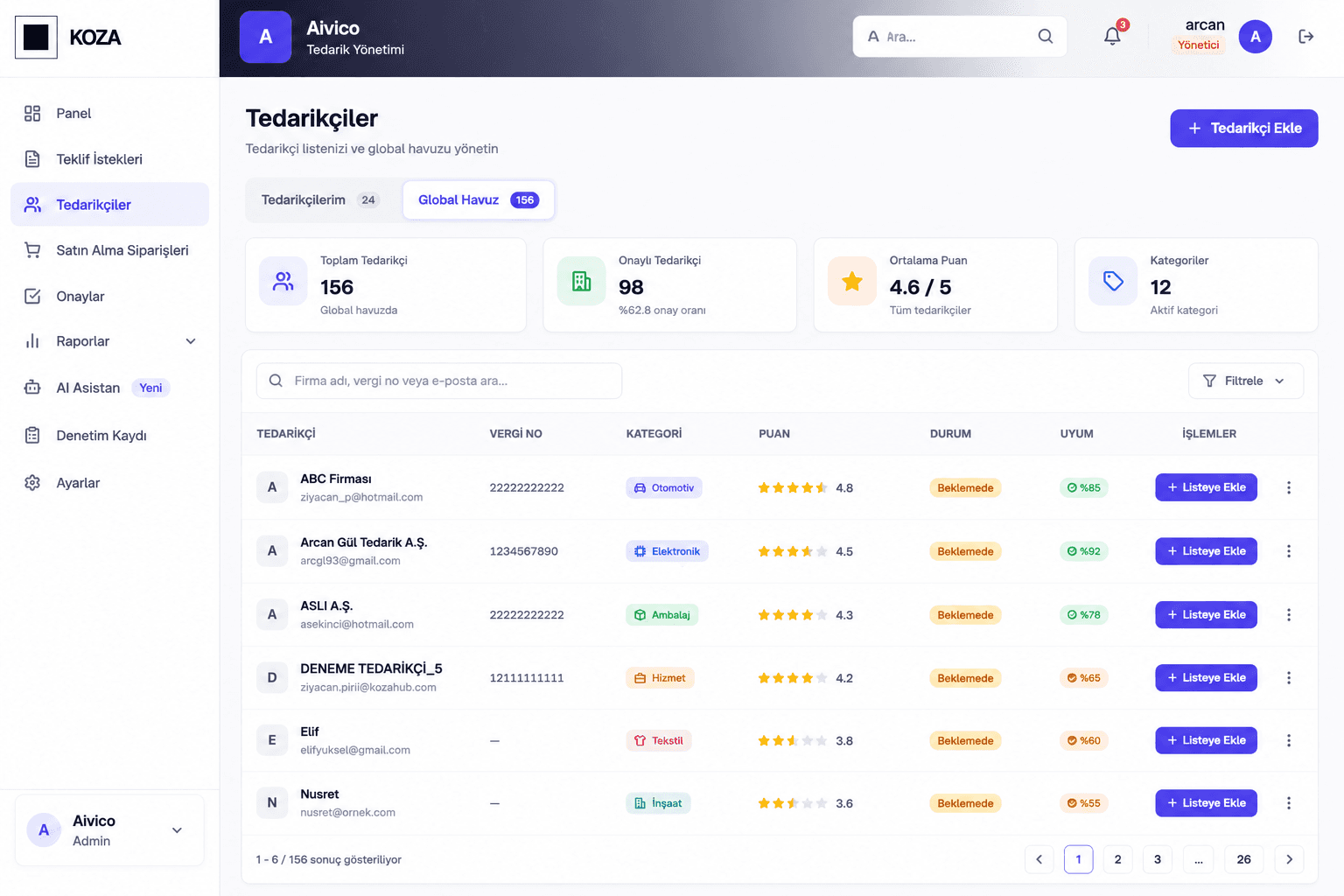Add DENEME TEDARİKÇİ_5 to list
Viewport: 1344px width, 896px height.
click(1206, 678)
